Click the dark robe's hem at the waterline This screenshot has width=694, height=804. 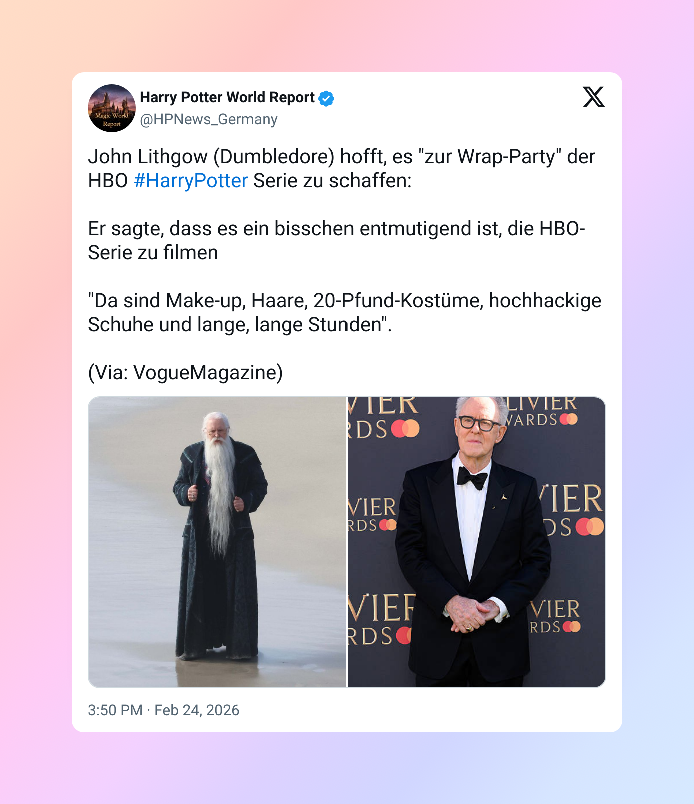pos(217,652)
